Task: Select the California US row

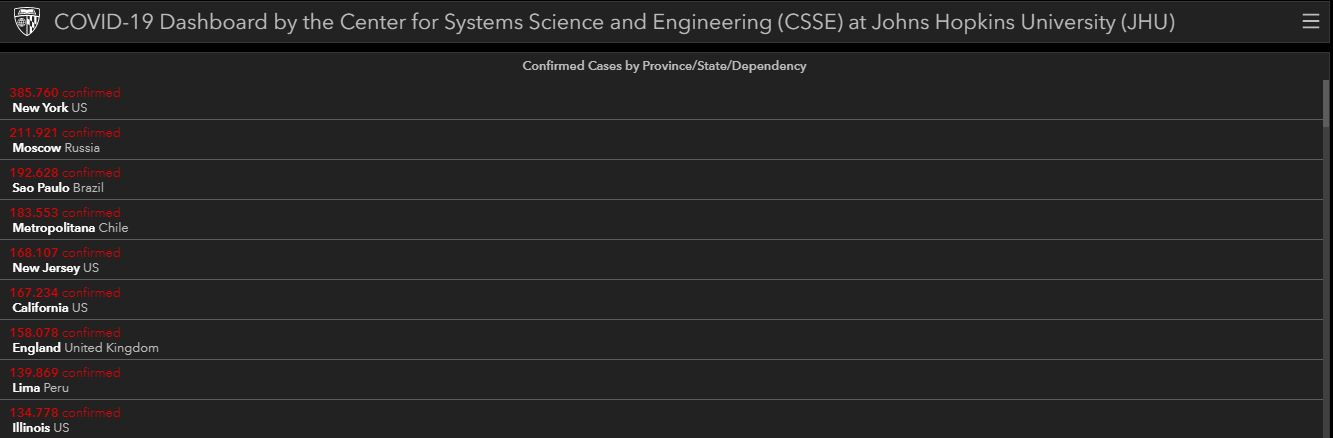Action: pyautogui.click(x=50, y=308)
